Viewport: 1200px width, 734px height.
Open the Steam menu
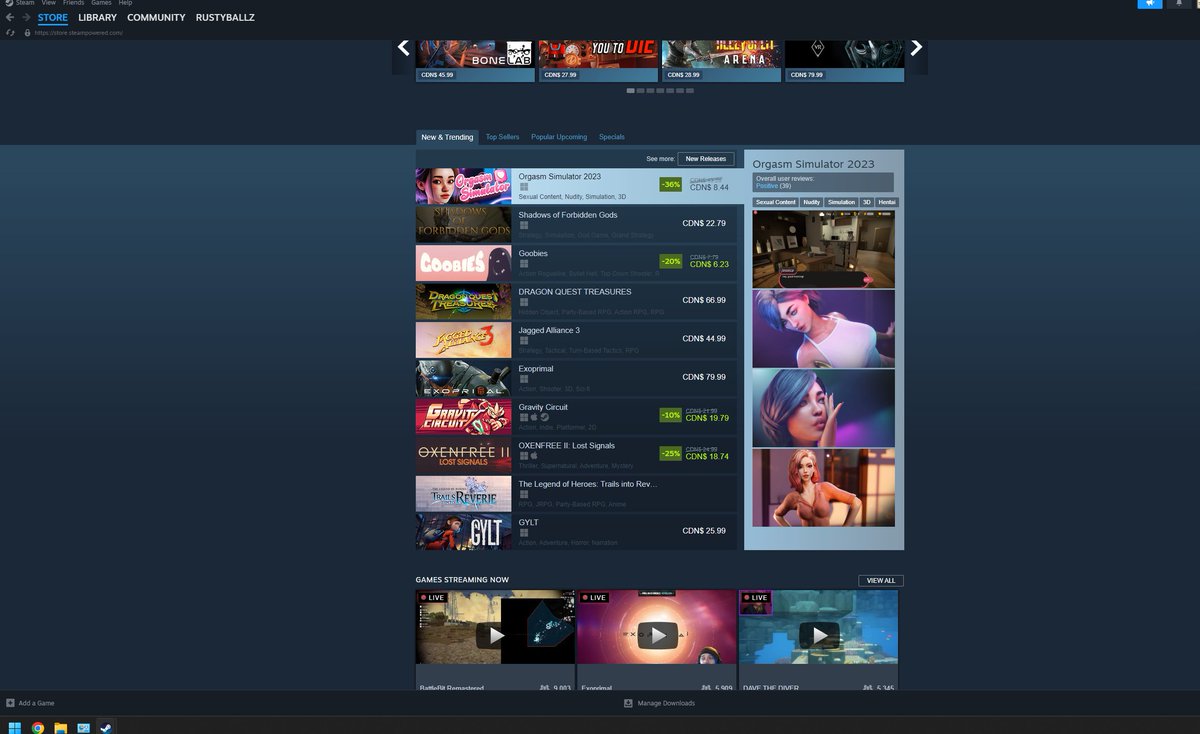[x=24, y=3]
